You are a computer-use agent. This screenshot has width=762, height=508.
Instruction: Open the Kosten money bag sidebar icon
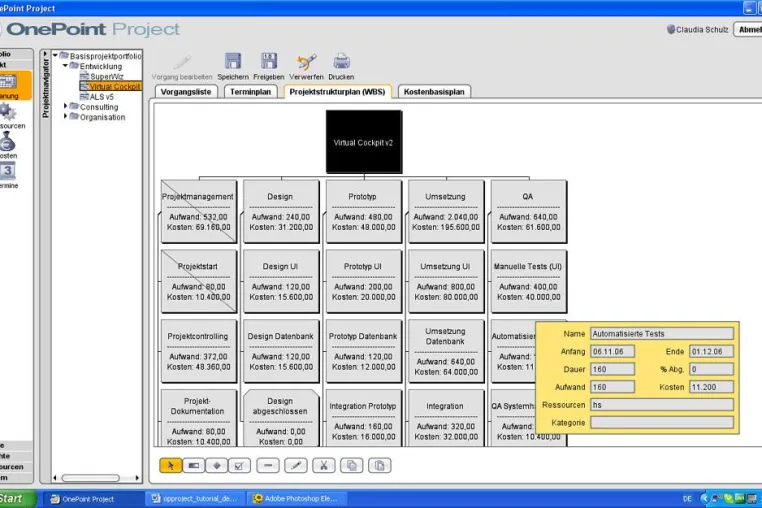click(x=7, y=142)
